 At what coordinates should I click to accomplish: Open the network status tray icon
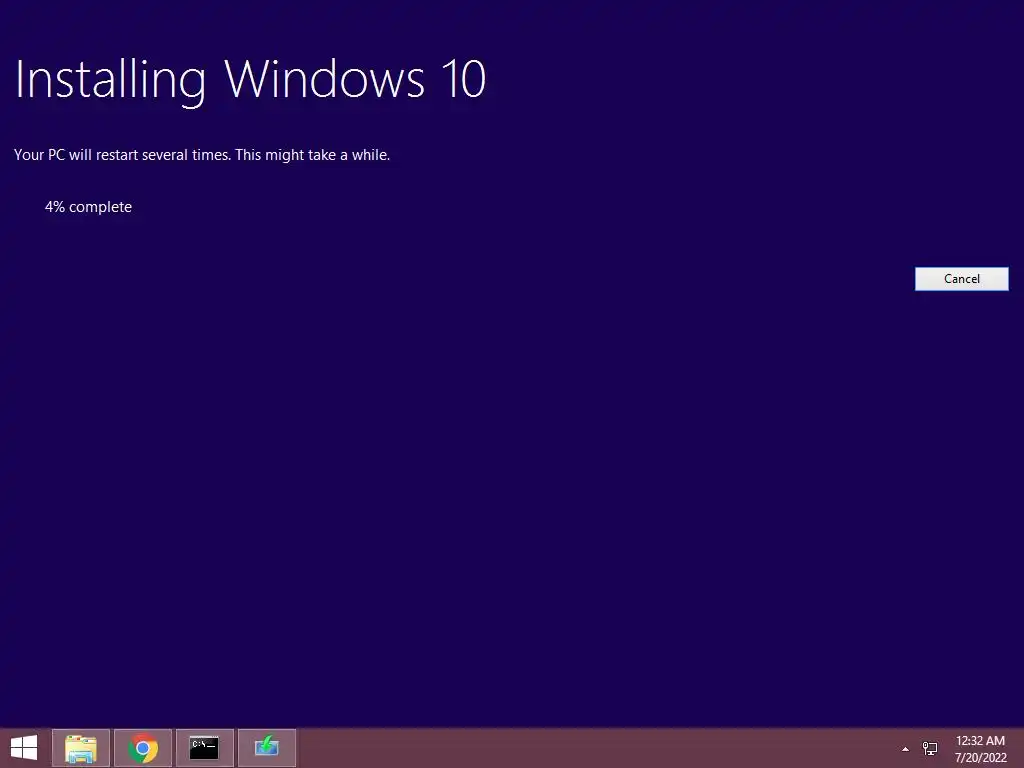coord(929,748)
